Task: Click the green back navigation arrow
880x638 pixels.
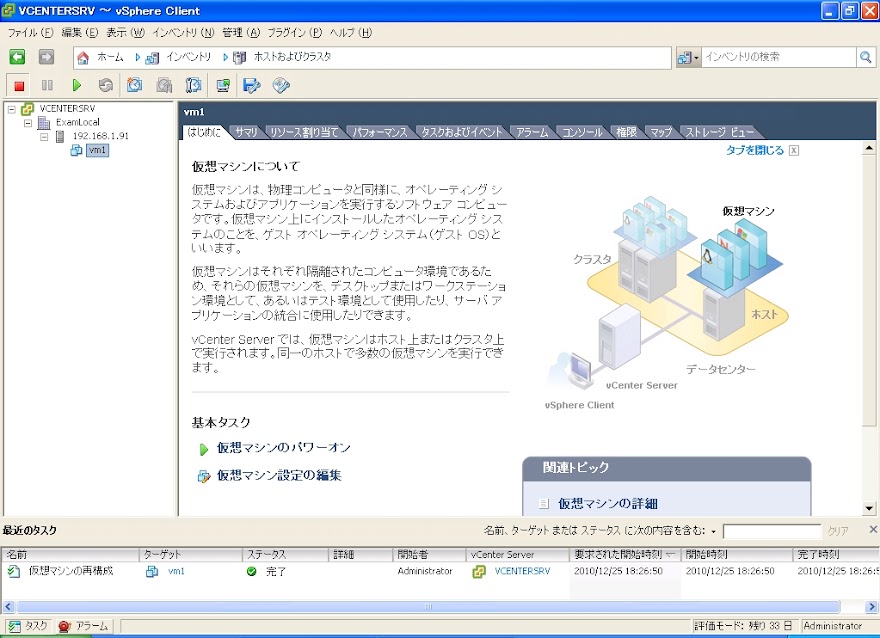Action: click(17, 57)
